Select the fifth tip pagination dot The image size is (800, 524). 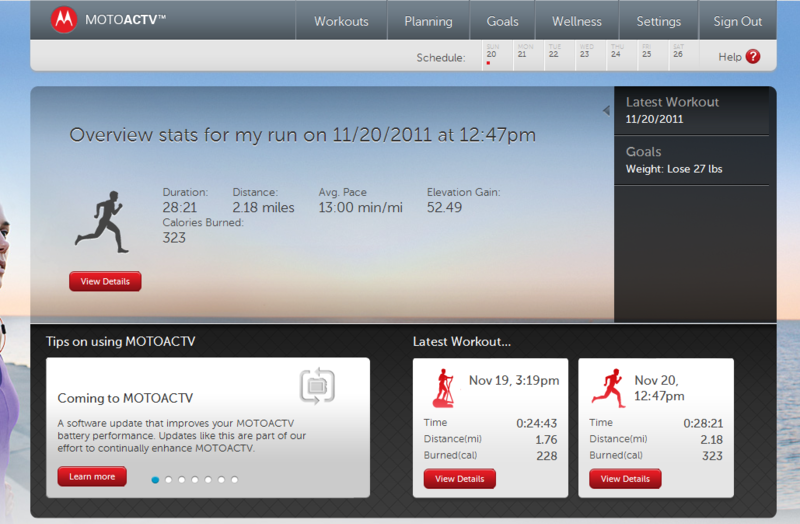pyautogui.click(x=208, y=480)
